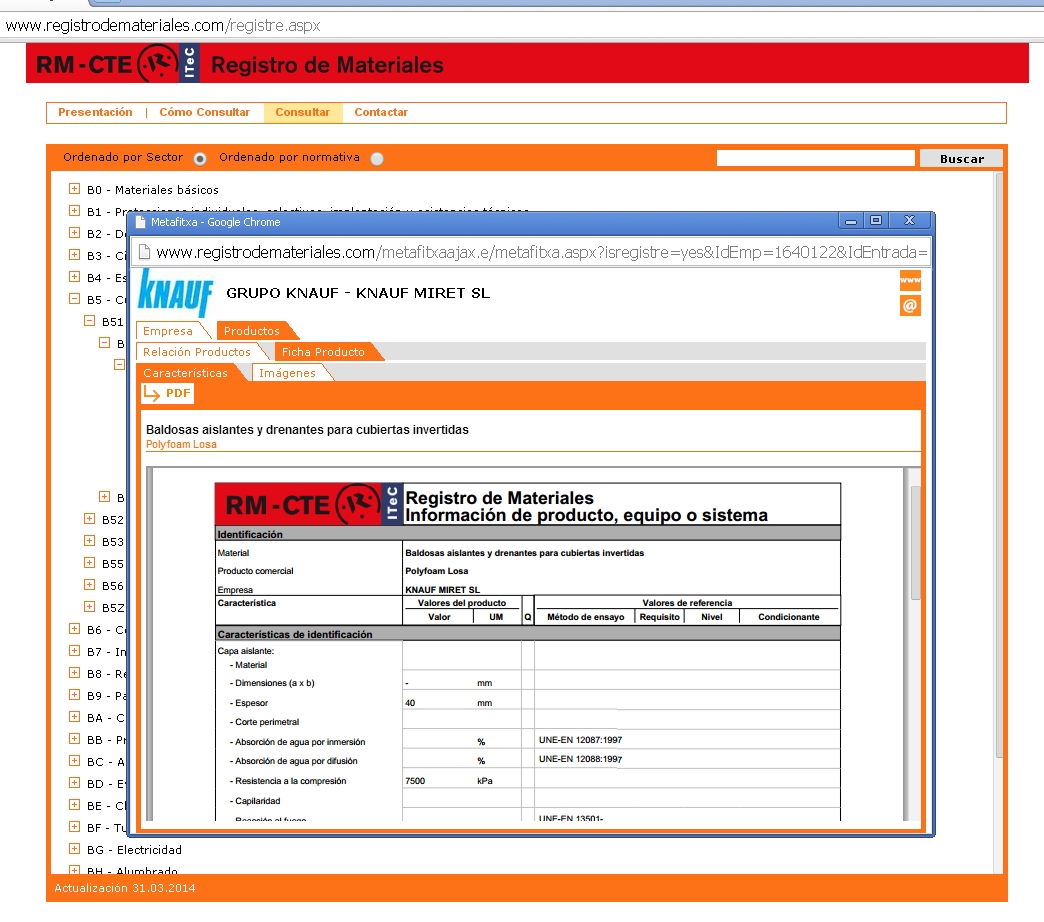Select Ordenado por normativa radio button
The image size is (1044, 922).
pos(376,158)
